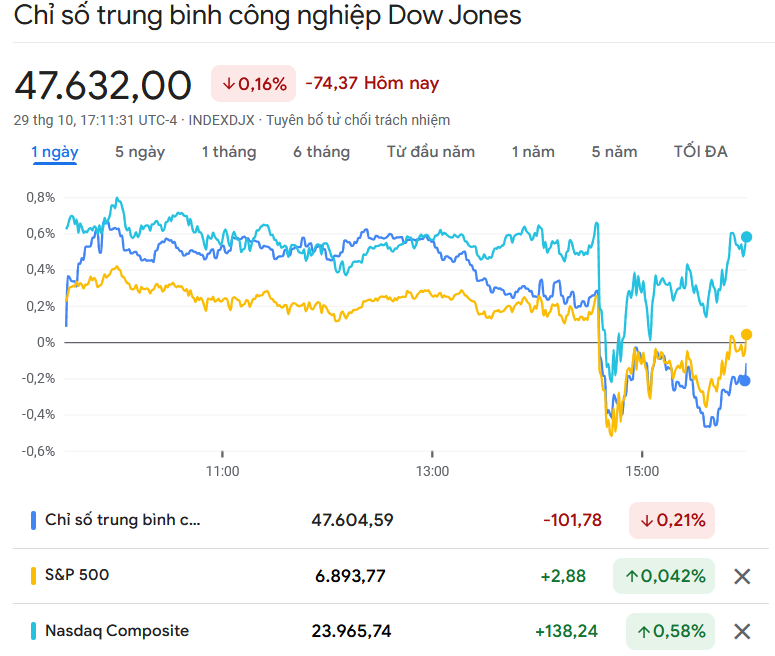Switch to the 1 tháng range
Viewport: 775px width, 656px height.
coord(228,152)
